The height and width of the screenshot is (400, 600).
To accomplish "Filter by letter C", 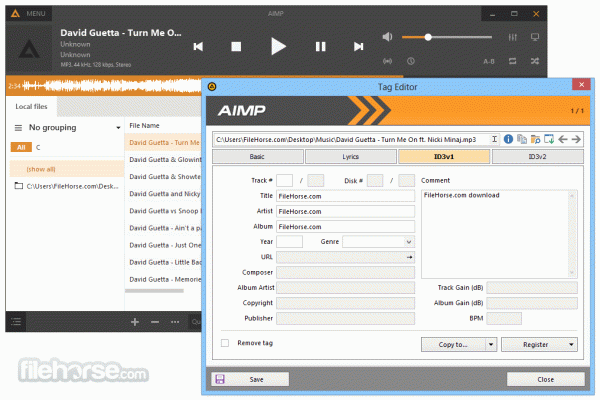I will (x=38, y=147).
